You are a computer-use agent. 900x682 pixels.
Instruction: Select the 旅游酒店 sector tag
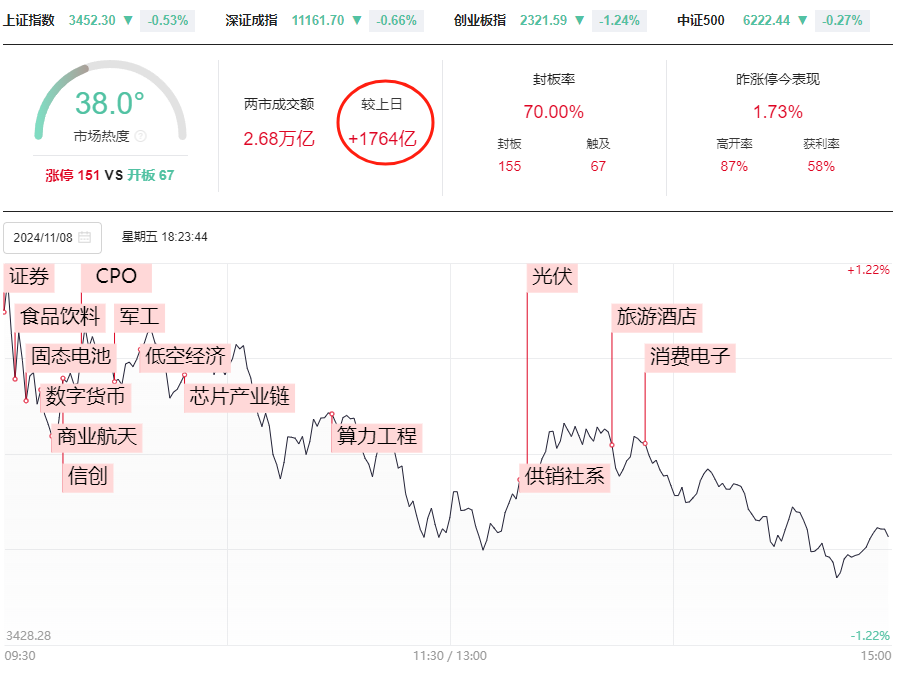tap(656, 318)
